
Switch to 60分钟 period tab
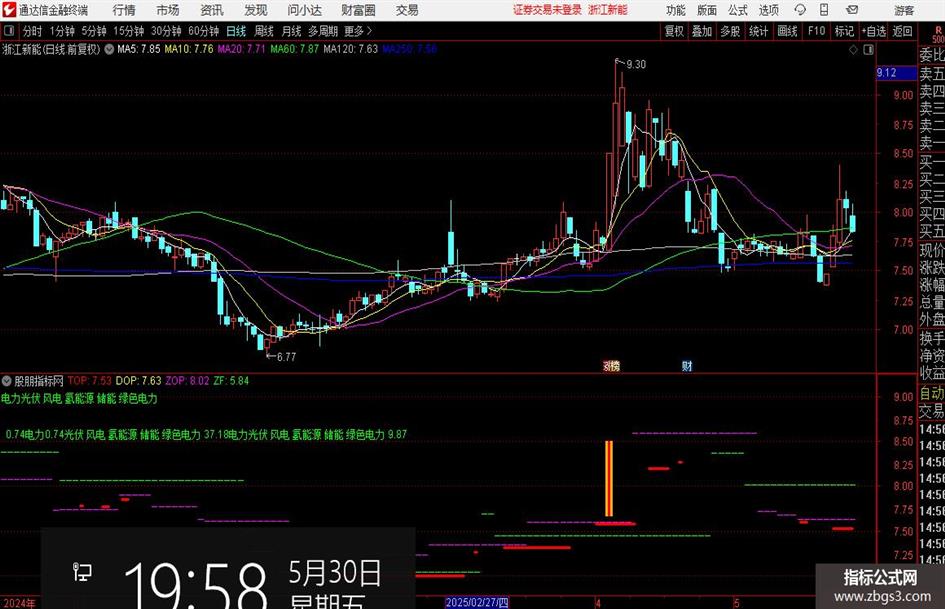(204, 31)
